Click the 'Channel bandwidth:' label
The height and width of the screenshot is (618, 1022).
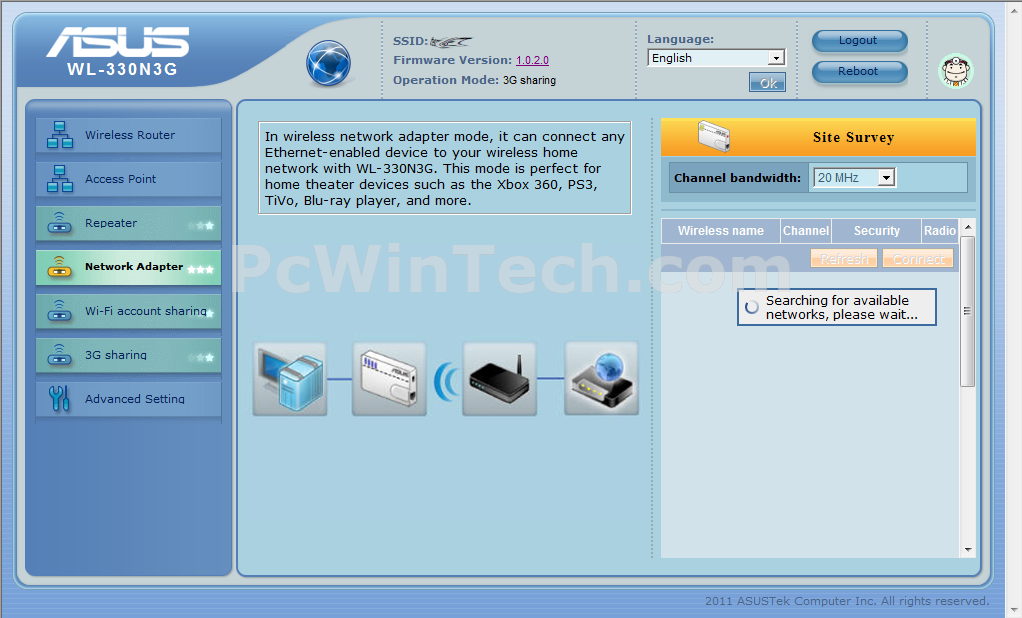click(x=737, y=178)
